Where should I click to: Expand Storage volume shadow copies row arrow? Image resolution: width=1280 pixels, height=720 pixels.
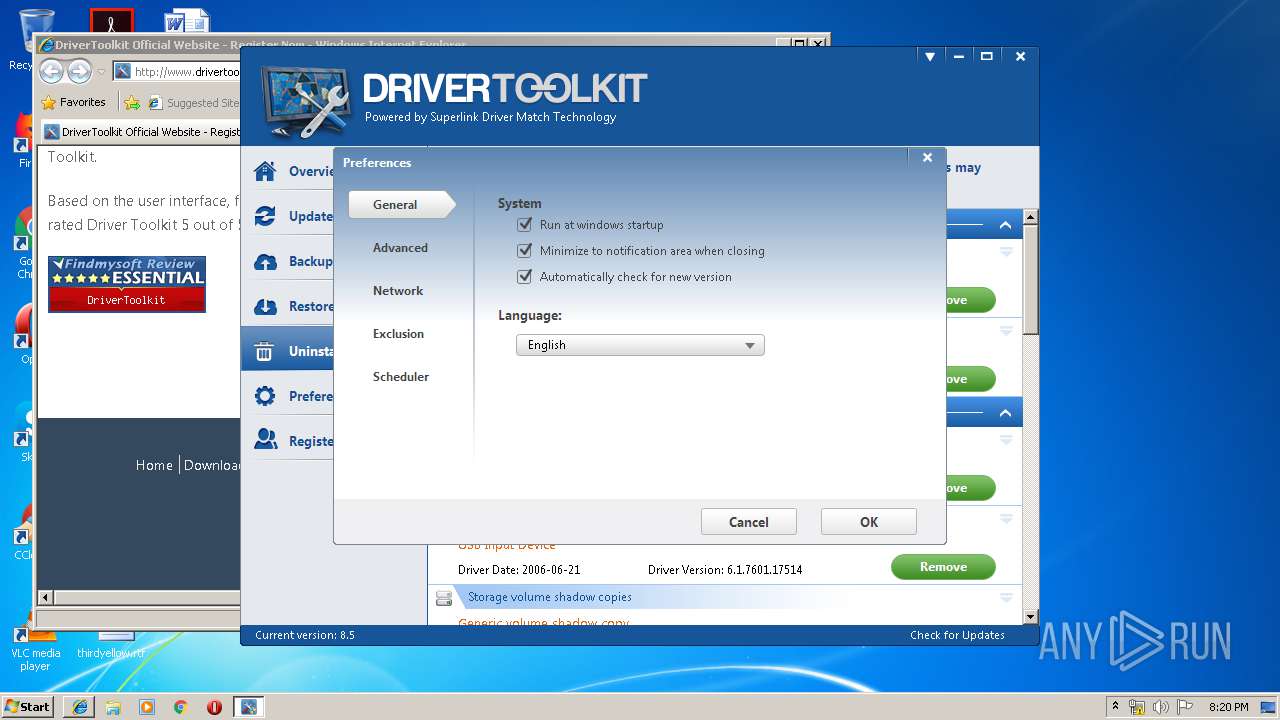tap(1006, 598)
